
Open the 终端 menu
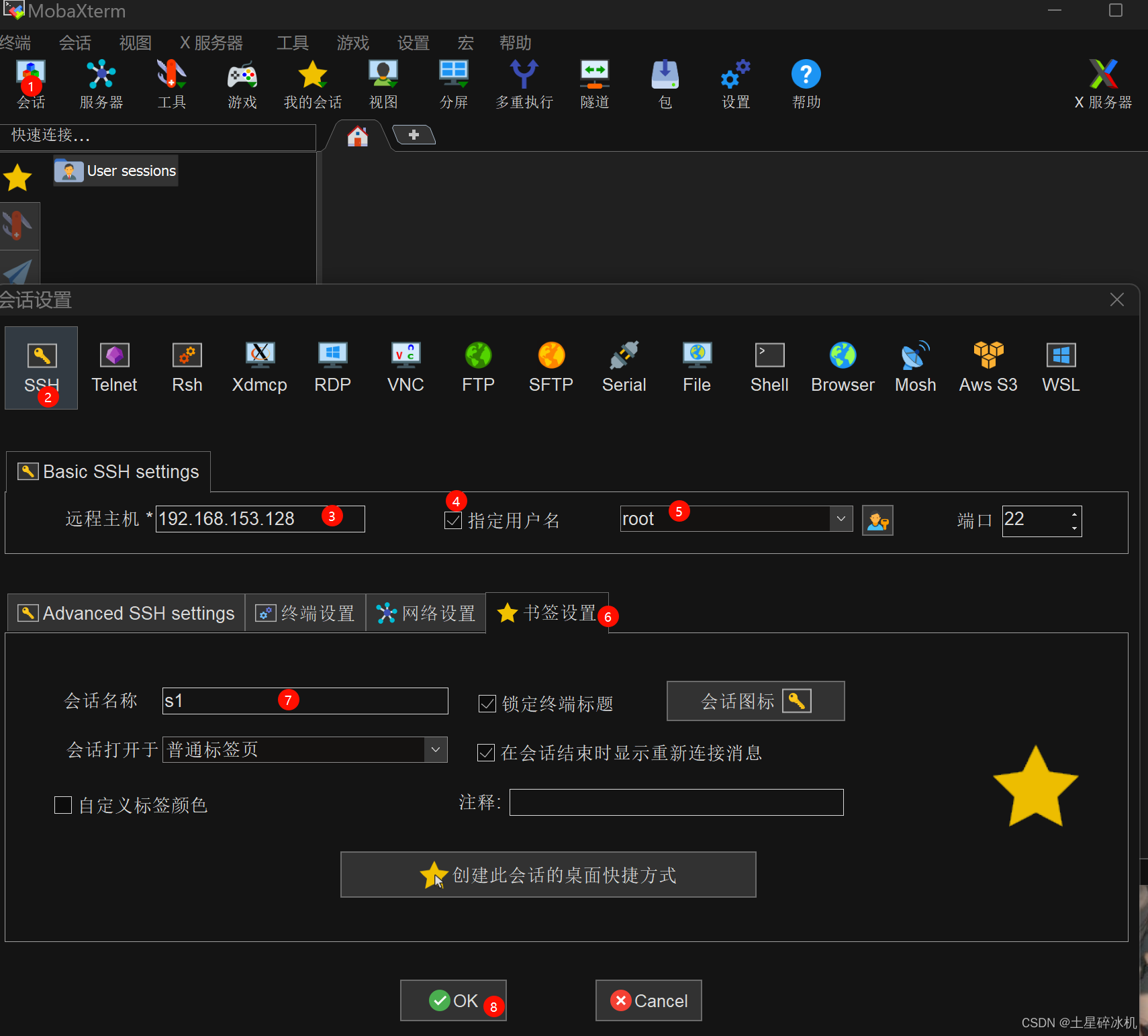coord(15,43)
